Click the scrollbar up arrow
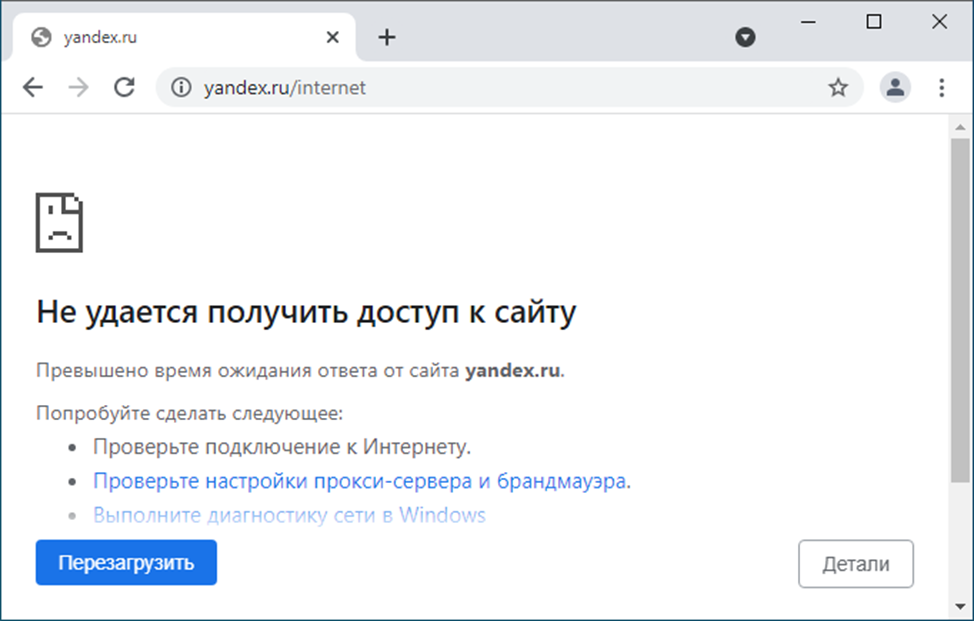The image size is (974, 621). tap(960, 127)
